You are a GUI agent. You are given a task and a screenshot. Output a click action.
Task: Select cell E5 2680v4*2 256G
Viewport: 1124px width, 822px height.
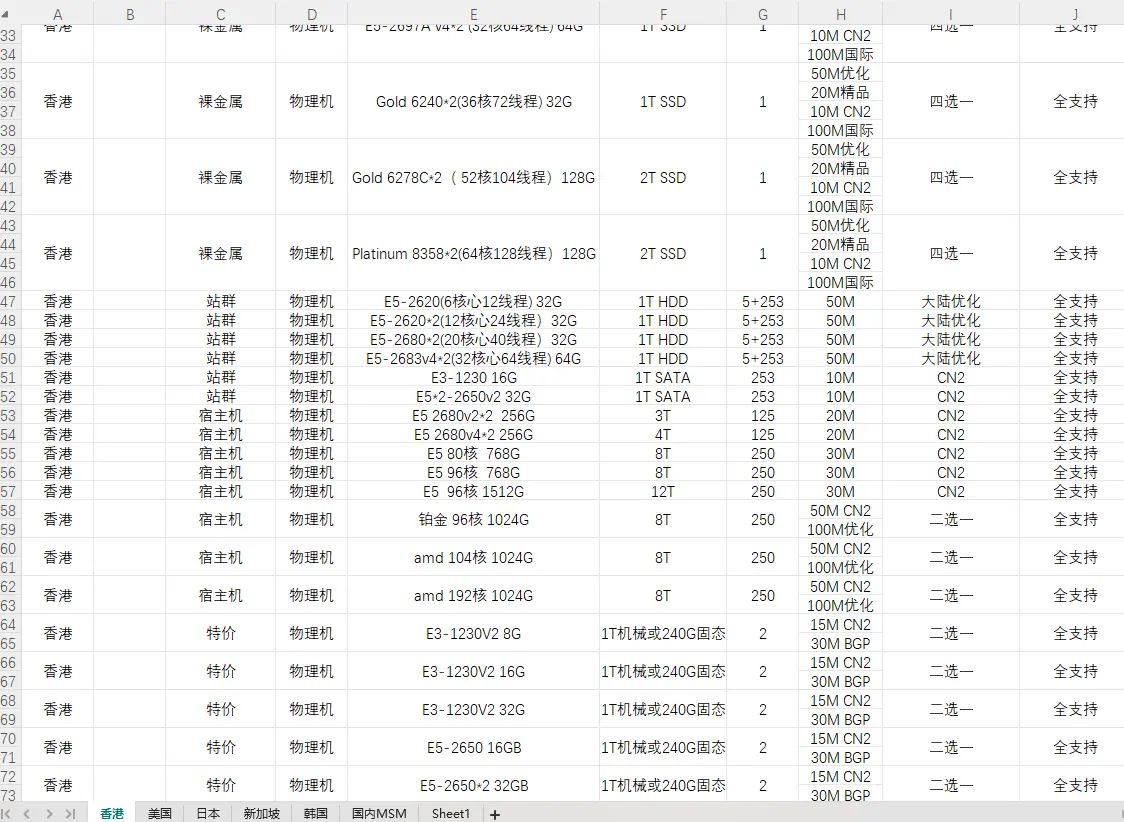click(x=474, y=434)
